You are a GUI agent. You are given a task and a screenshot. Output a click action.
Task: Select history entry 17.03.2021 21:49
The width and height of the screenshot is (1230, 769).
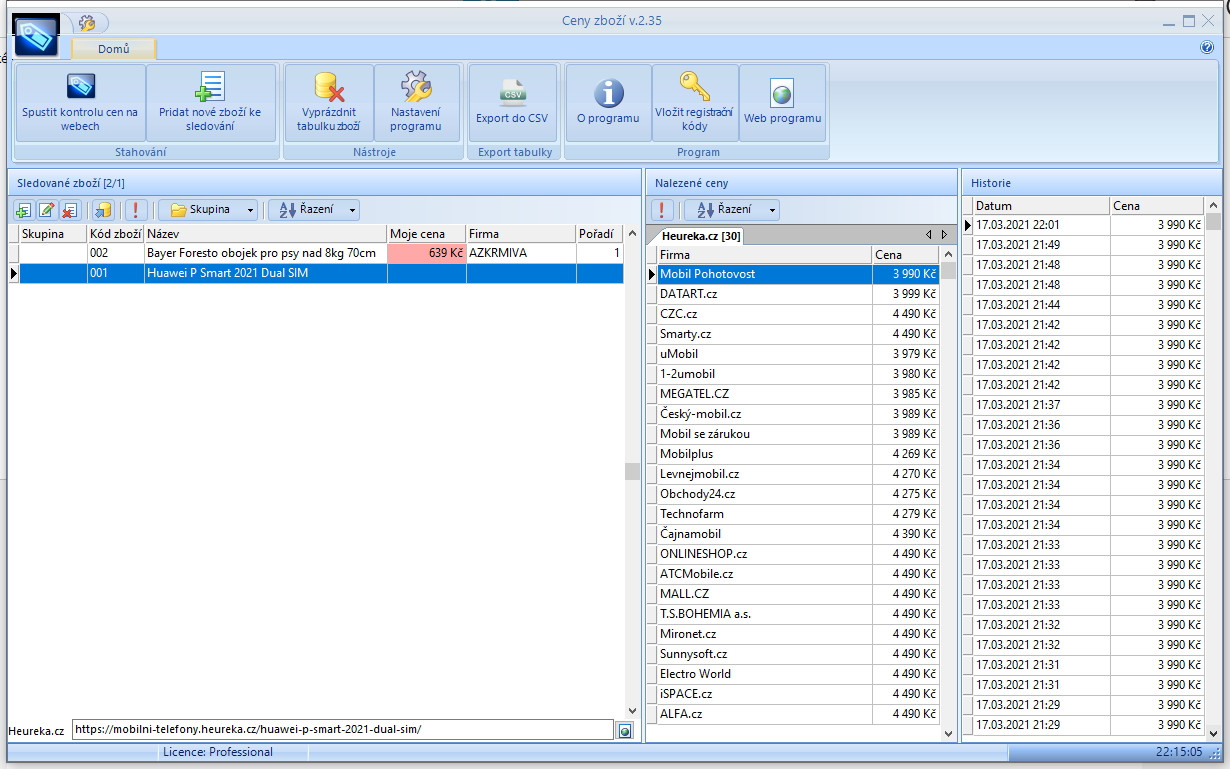point(1084,245)
